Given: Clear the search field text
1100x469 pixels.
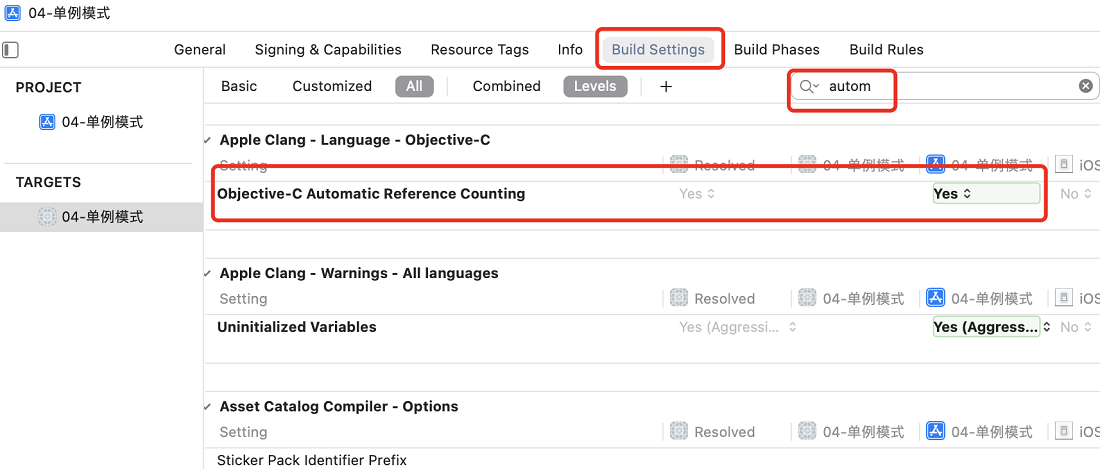Looking at the screenshot, I should point(1085,86).
